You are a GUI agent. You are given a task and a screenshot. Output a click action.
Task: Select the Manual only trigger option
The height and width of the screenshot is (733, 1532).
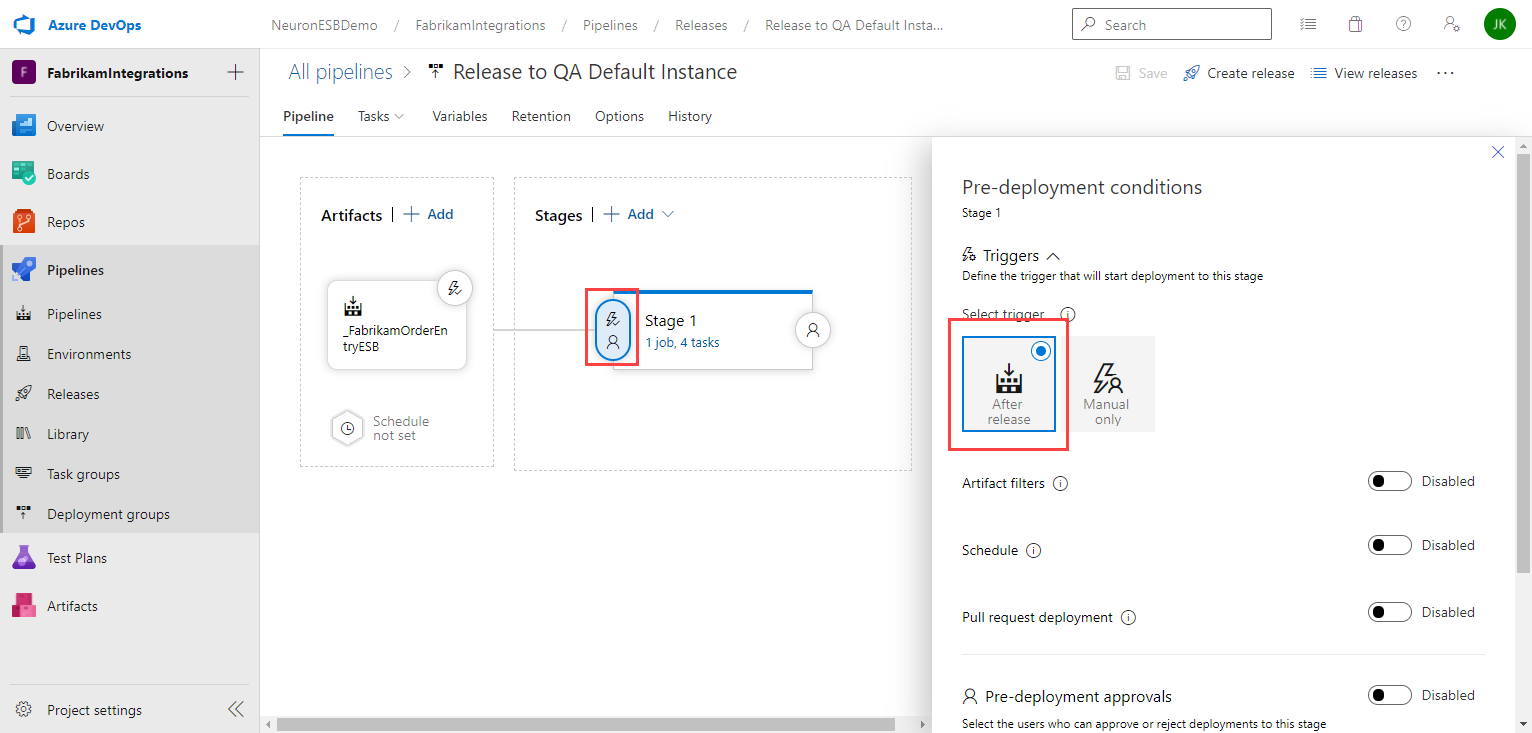point(1107,383)
